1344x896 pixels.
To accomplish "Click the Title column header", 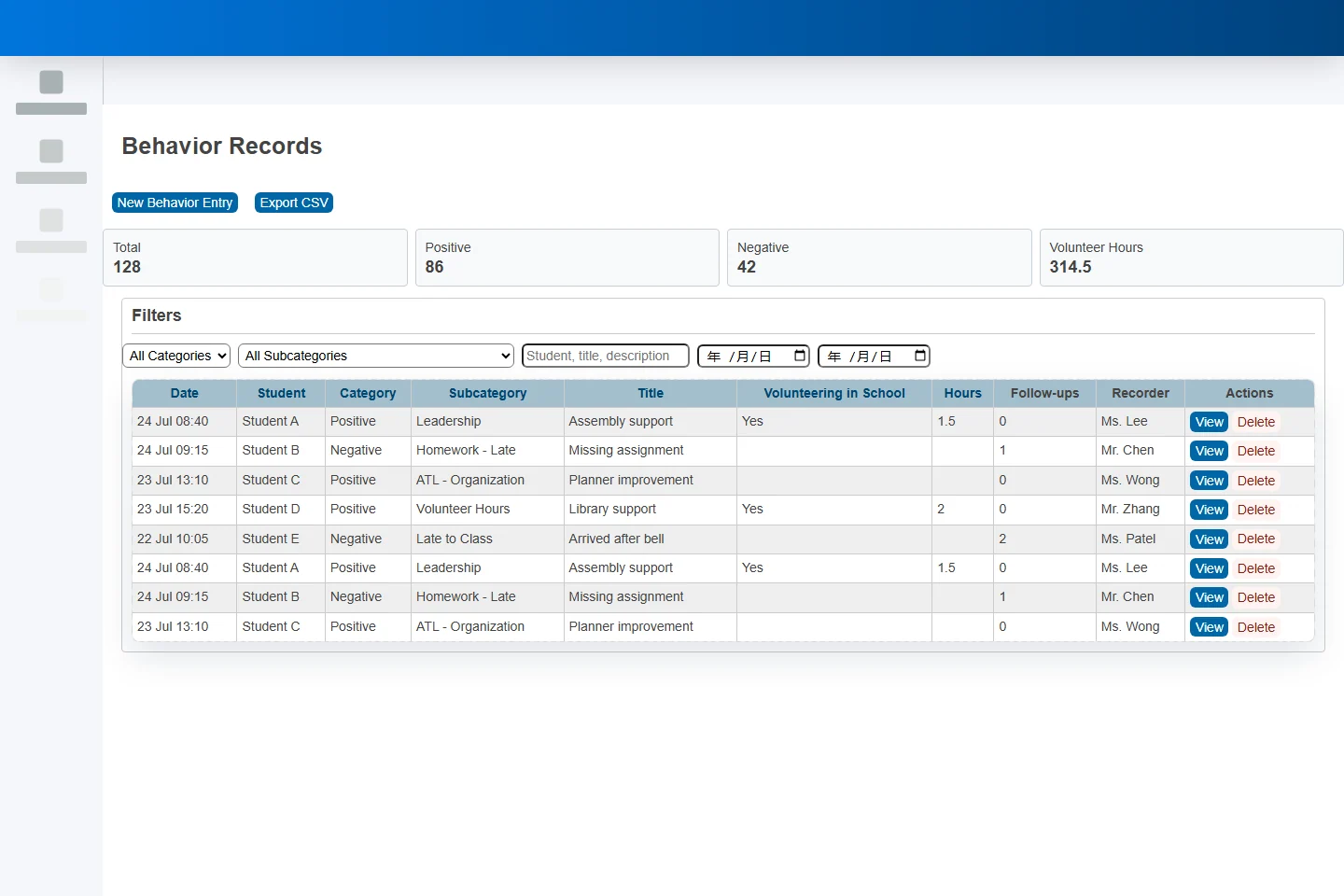I will 651,393.
